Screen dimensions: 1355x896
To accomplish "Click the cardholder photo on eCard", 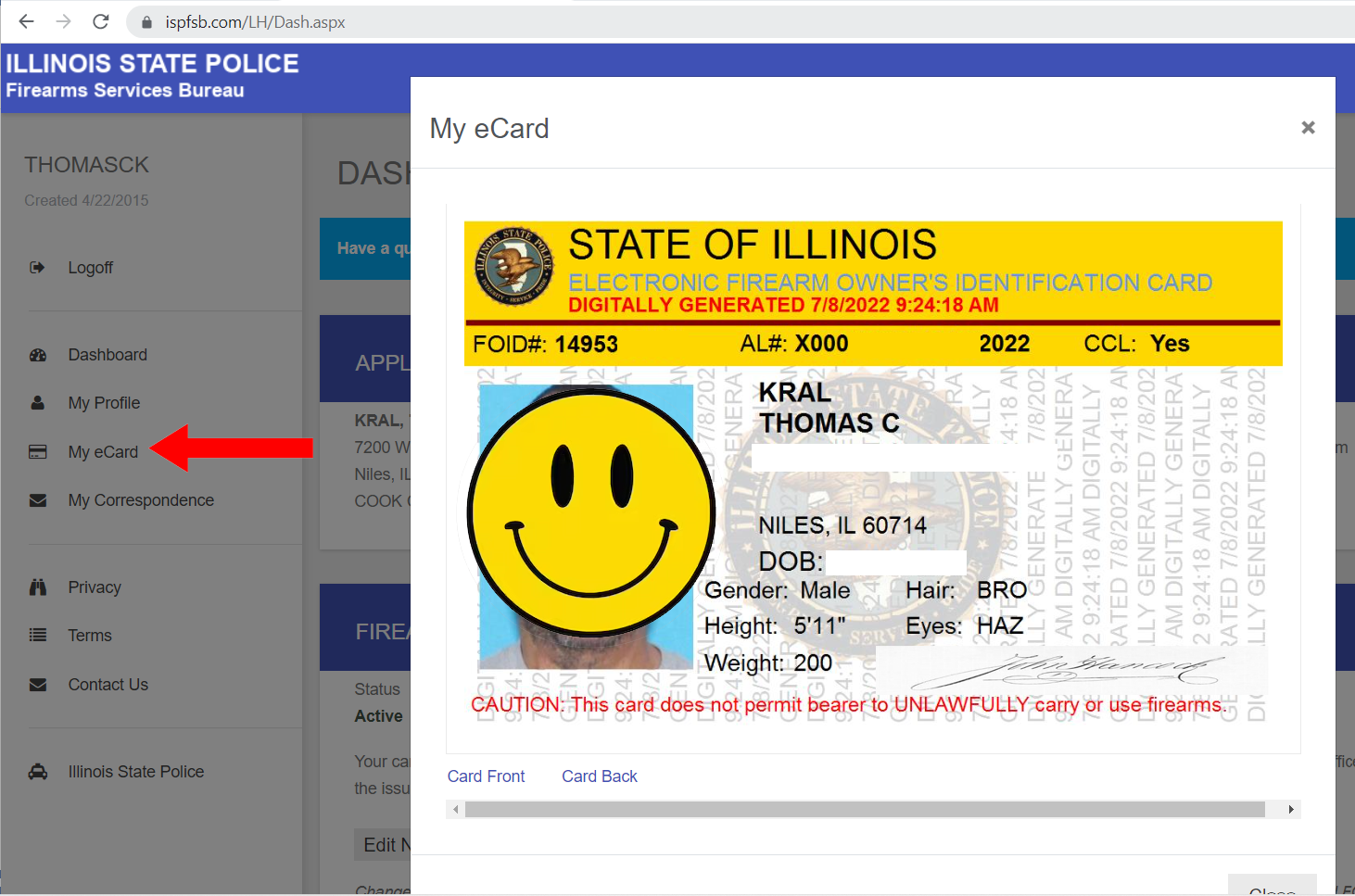I will (586, 527).
